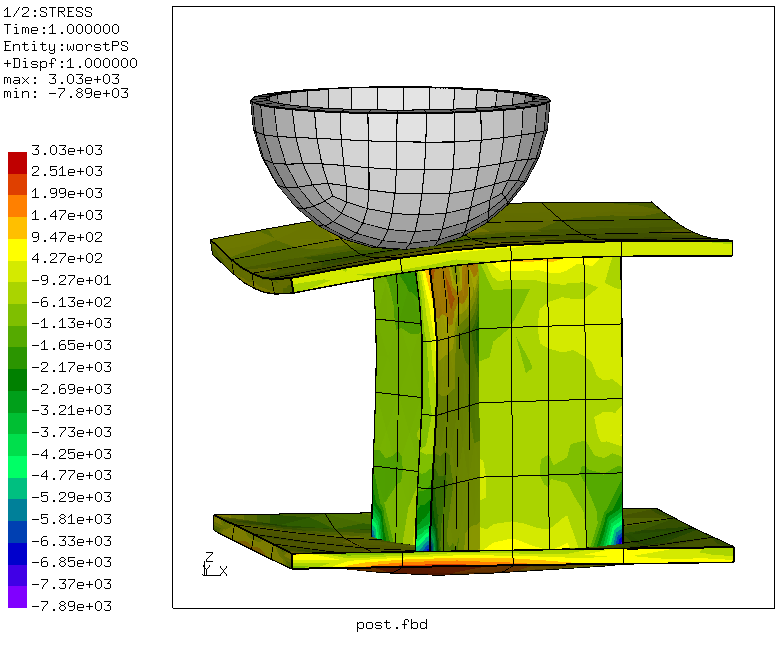Viewport: 784px width, 672px height.
Task: Click the orange swatch beside 1.47e+03
Action: pos(17,206)
